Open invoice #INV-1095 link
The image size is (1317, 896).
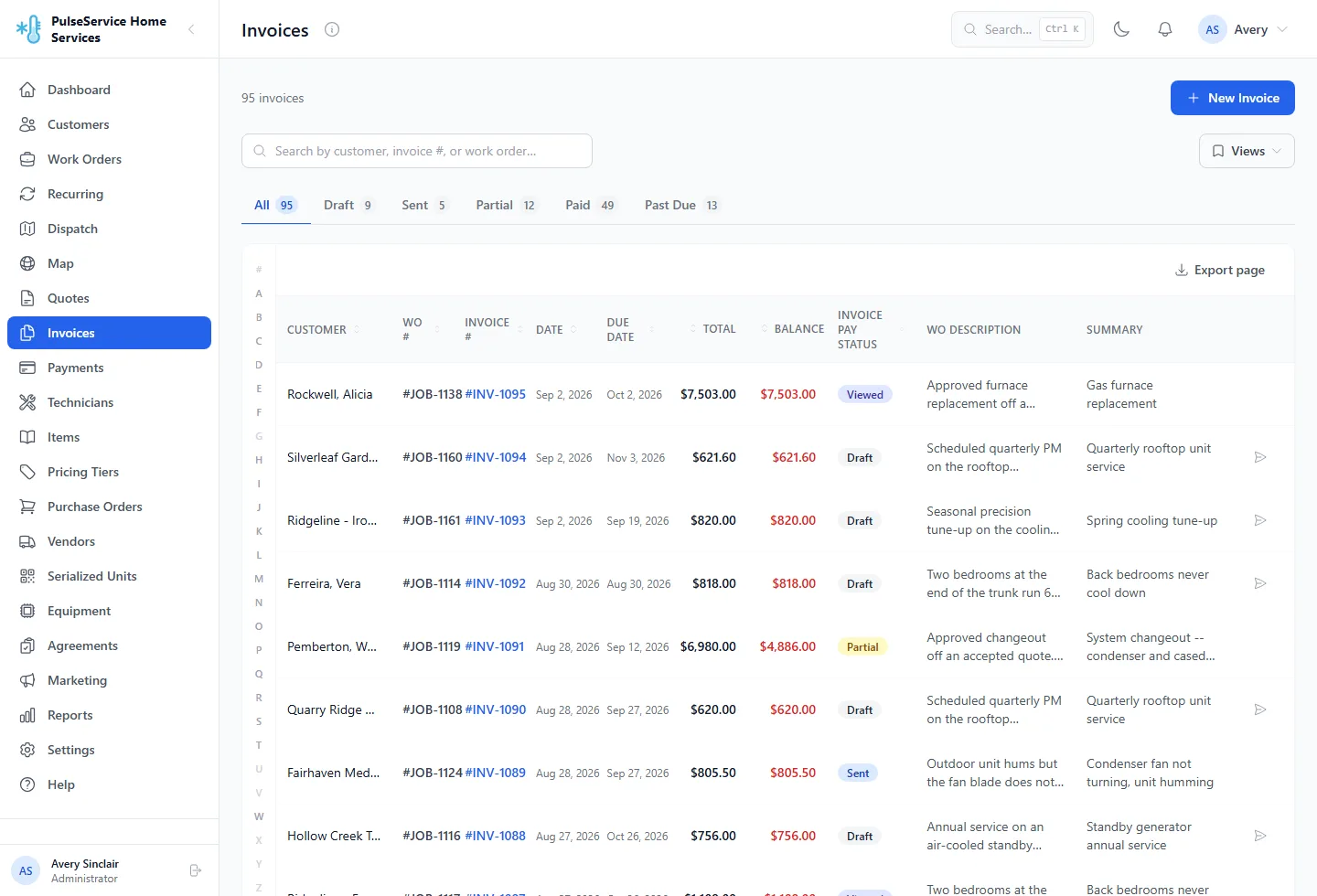(x=496, y=394)
